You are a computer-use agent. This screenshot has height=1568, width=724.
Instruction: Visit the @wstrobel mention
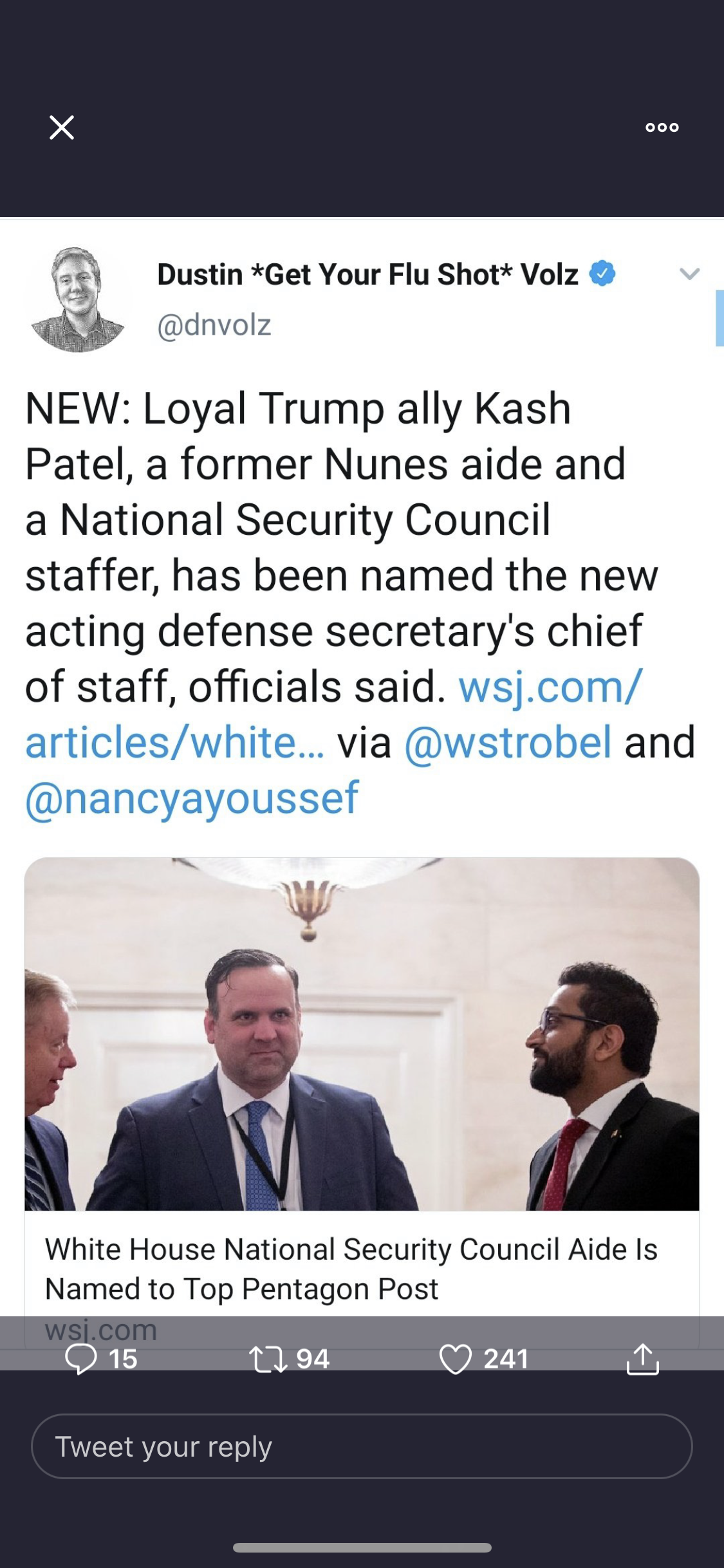point(508,742)
